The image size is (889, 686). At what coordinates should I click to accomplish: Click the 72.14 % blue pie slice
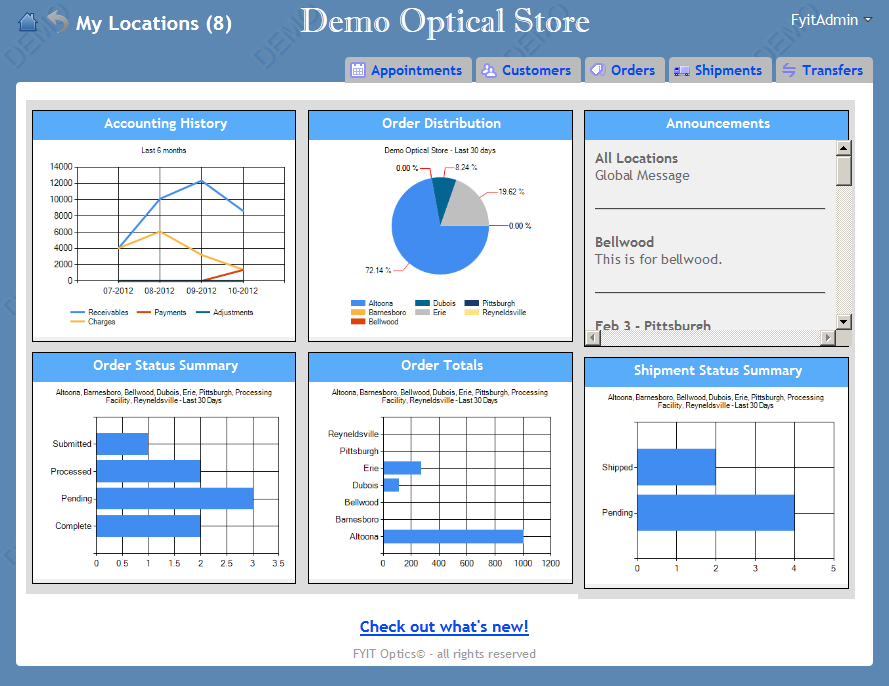click(x=431, y=244)
